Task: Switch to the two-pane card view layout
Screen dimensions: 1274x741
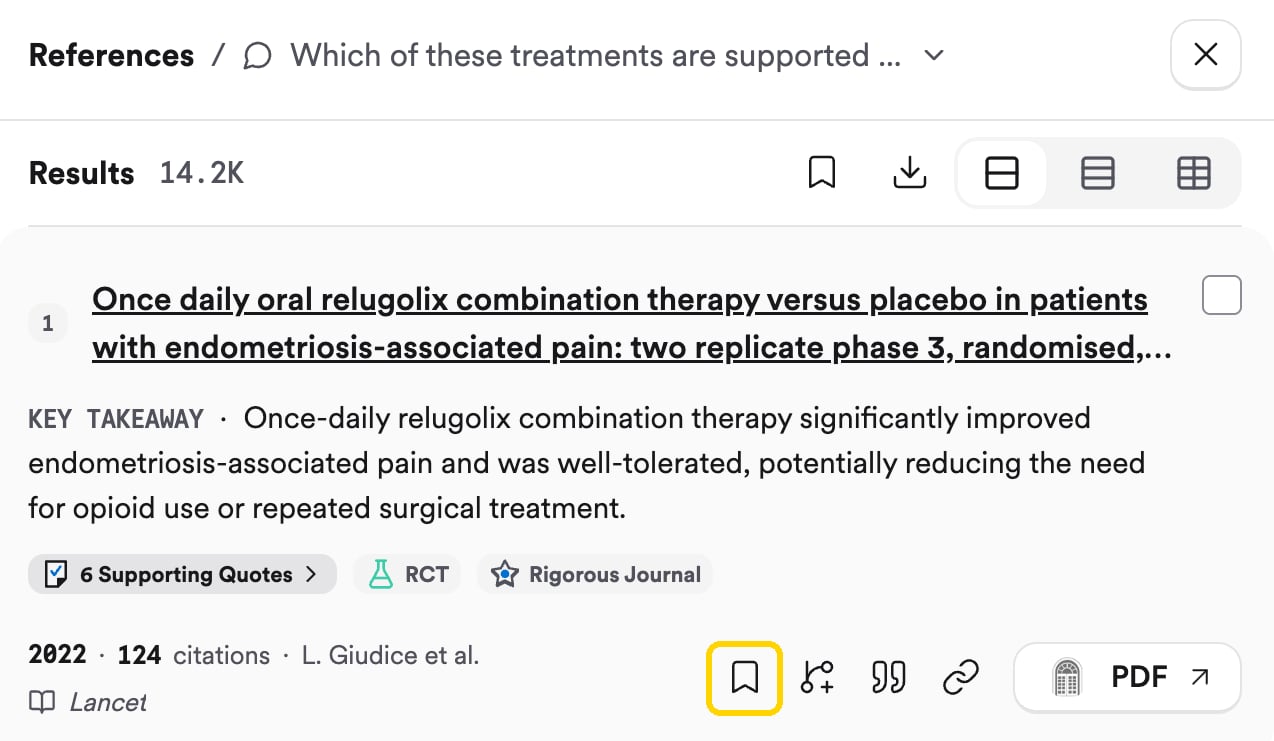Action: pos(1002,174)
